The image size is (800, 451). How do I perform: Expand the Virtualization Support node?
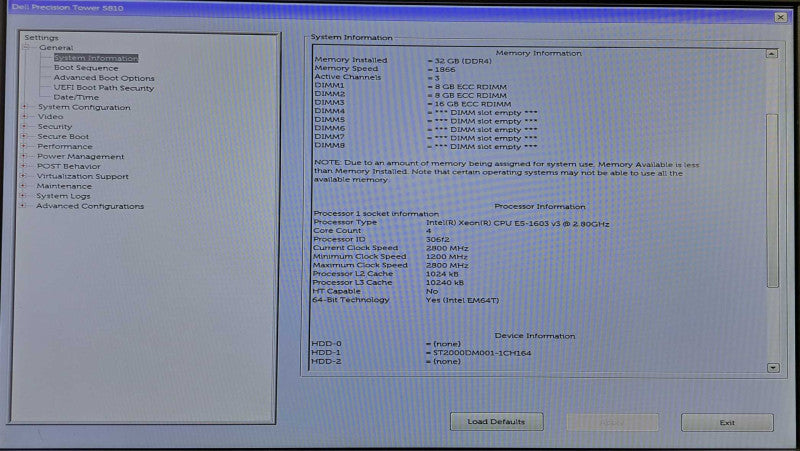pos(23,176)
